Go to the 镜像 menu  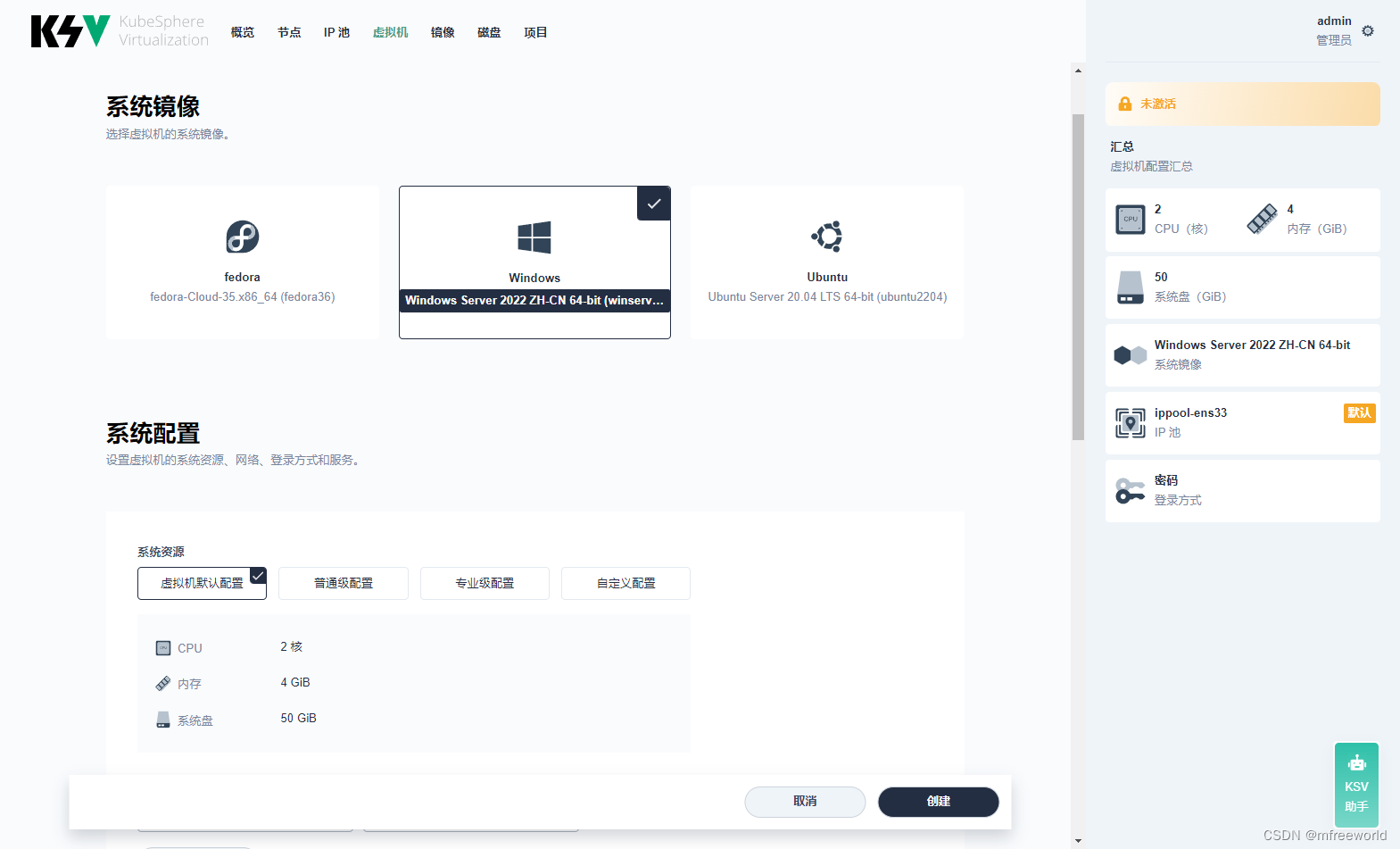(x=443, y=32)
